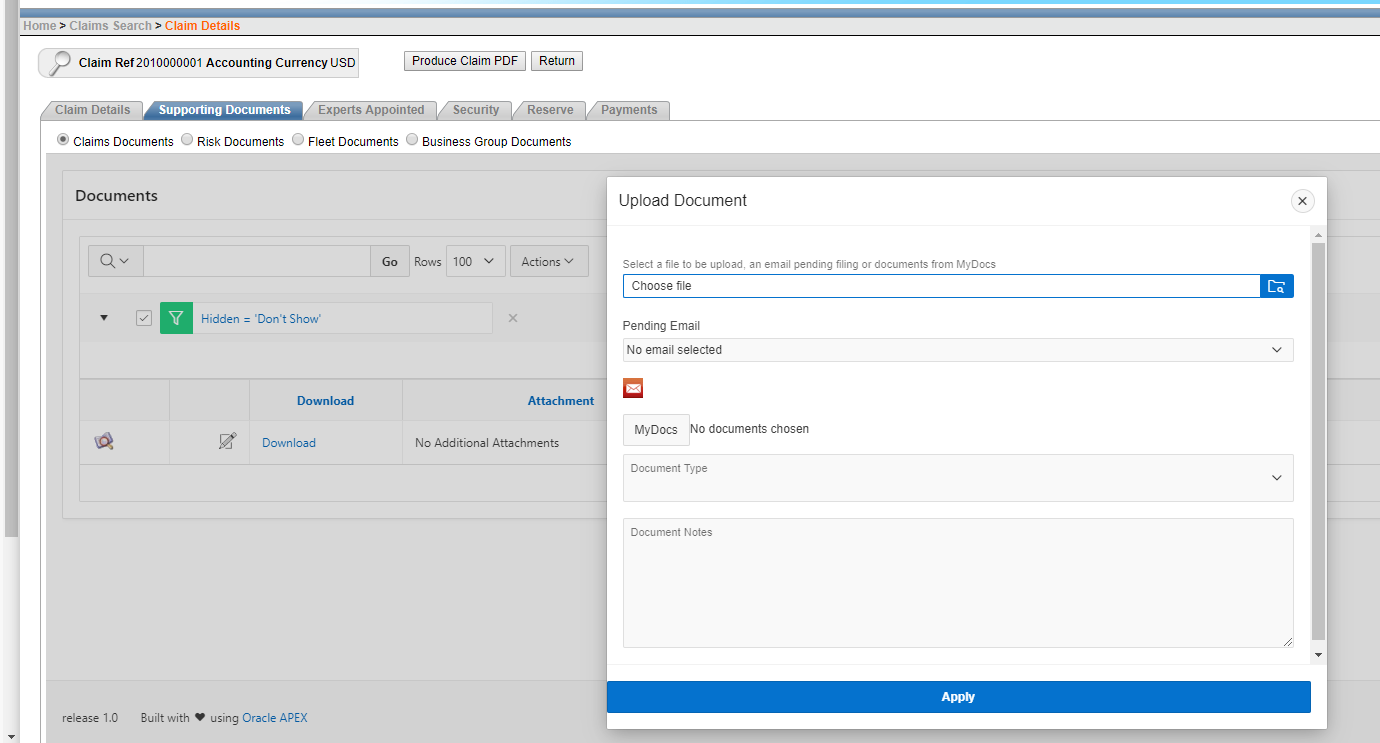Click the Claims Search breadcrumb link
The width and height of the screenshot is (1380, 743).
tap(110, 26)
